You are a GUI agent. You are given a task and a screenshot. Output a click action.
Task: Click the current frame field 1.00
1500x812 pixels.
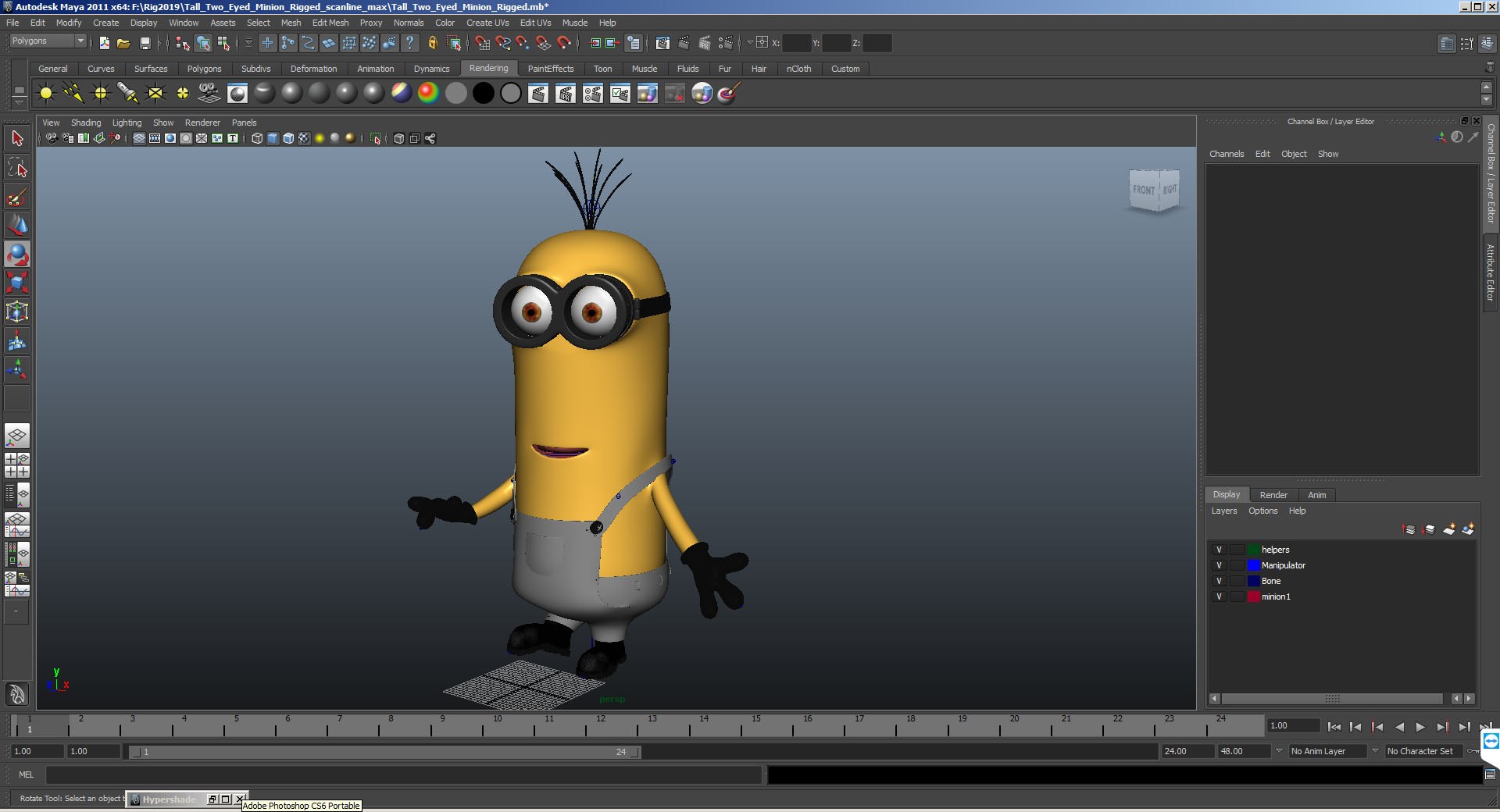[x=1293, y=725]
